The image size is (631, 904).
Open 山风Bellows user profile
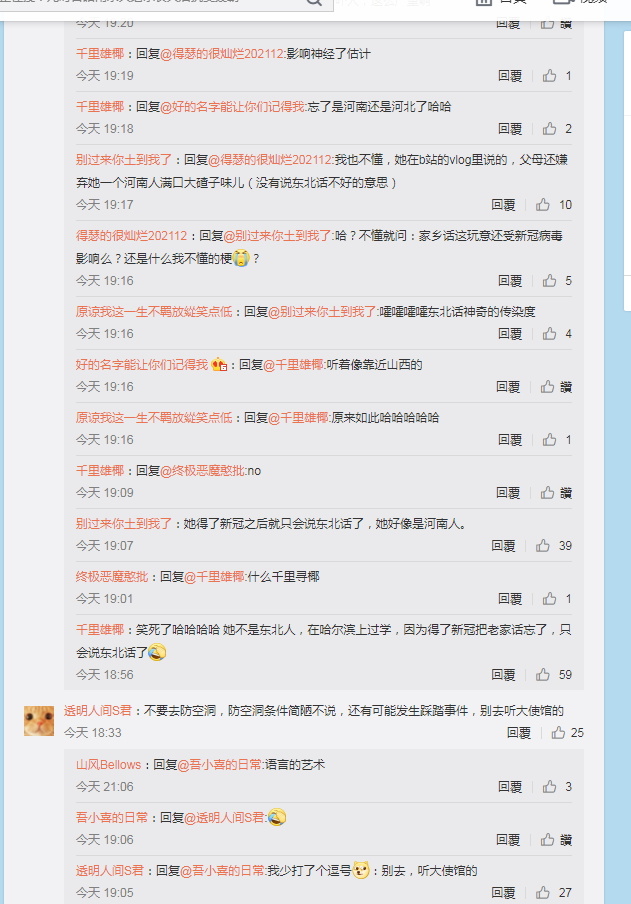(108, 764)
